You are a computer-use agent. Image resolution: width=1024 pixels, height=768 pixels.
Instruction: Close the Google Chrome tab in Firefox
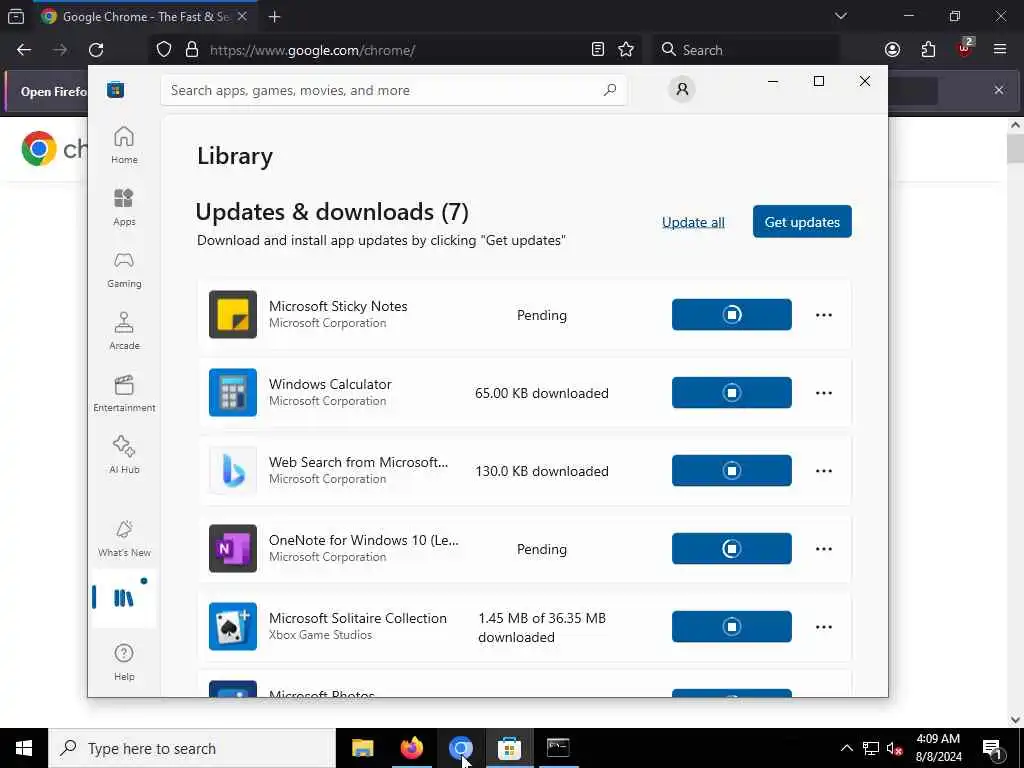tap(242, 16)
